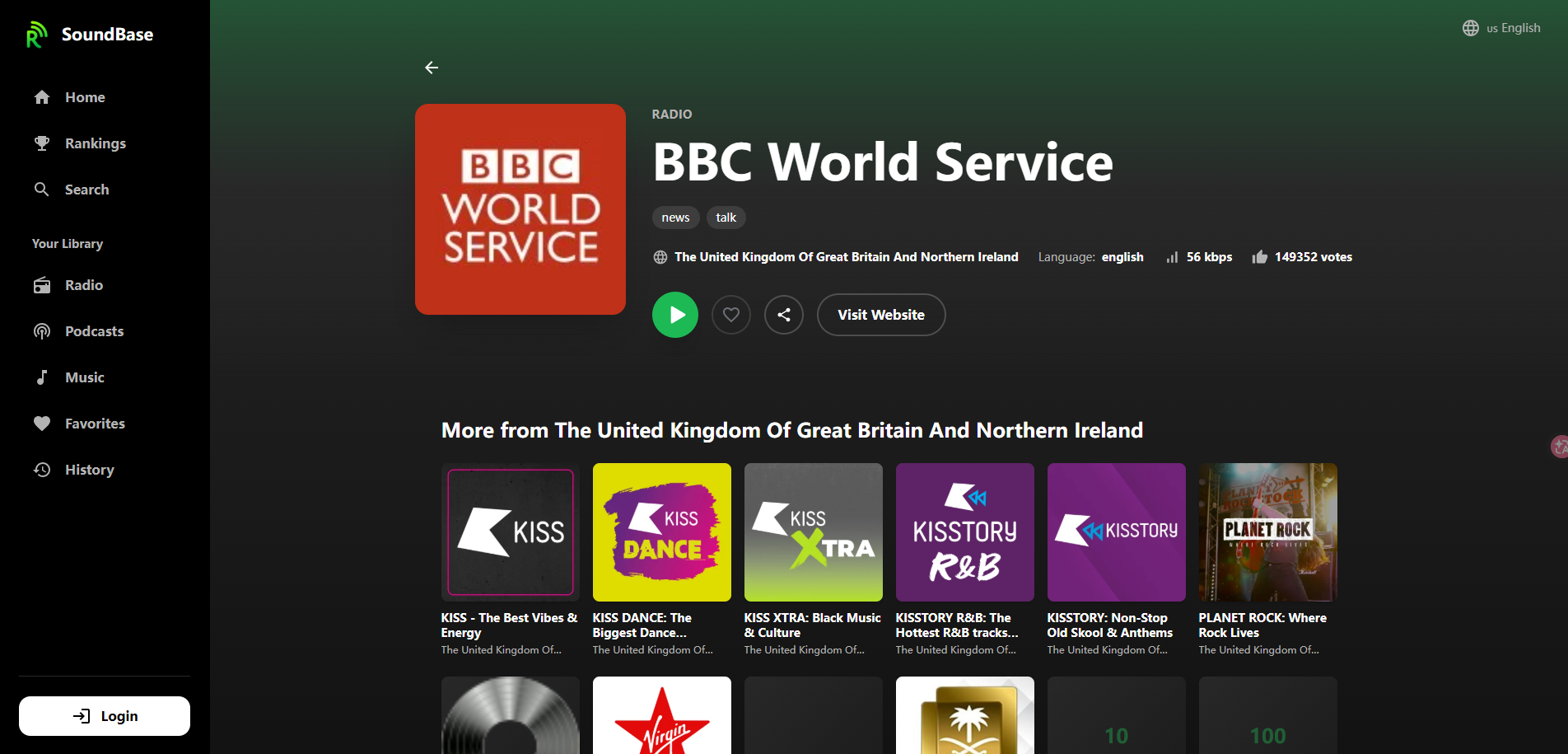
Task: Open the Virgin radio station thumbnail
Action: click(x=662, y=715)
